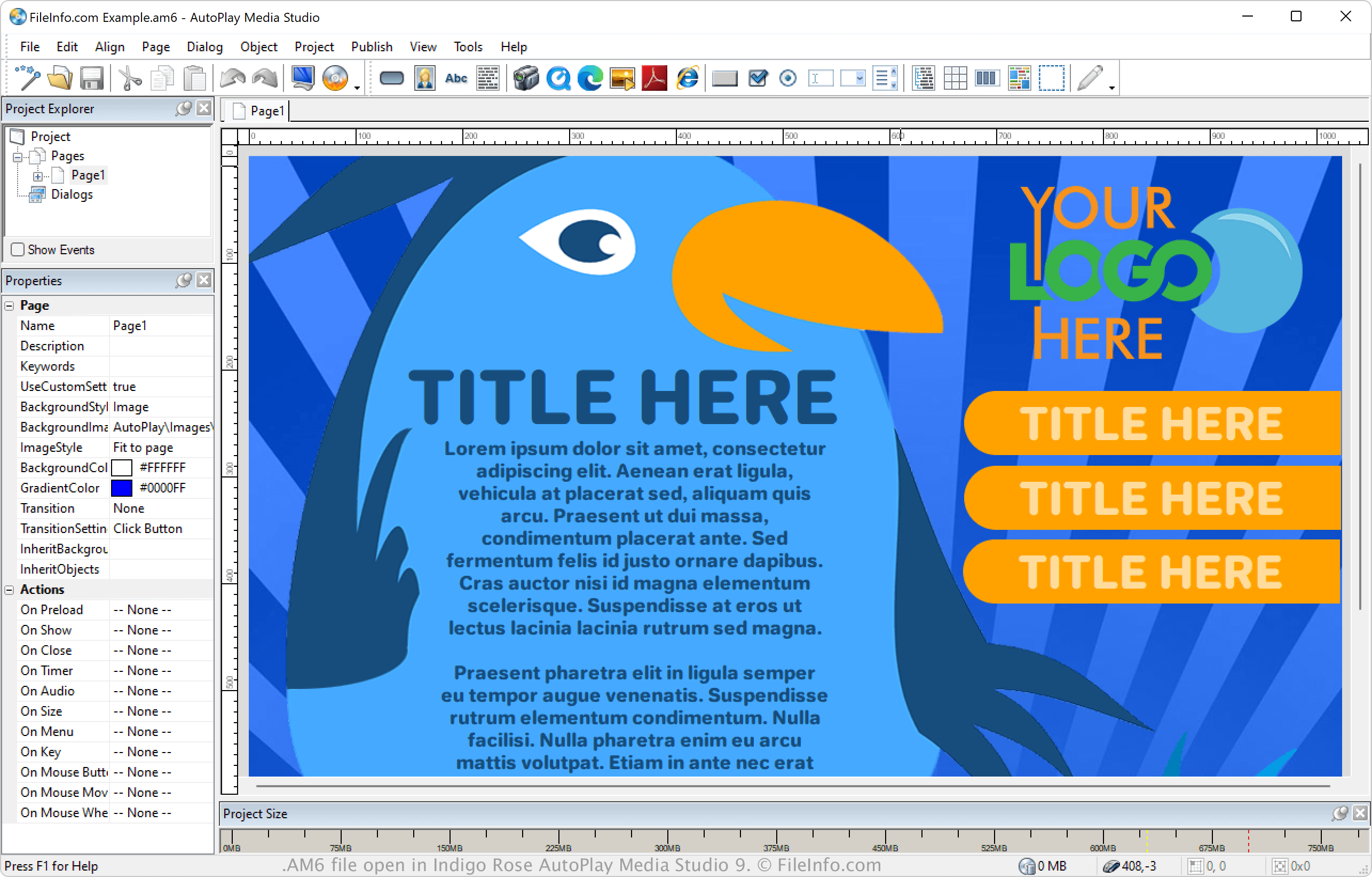Viewport: 1372px width, 877px height.
Task: Select Dialogs in Project Explorer
Action: 72,194
